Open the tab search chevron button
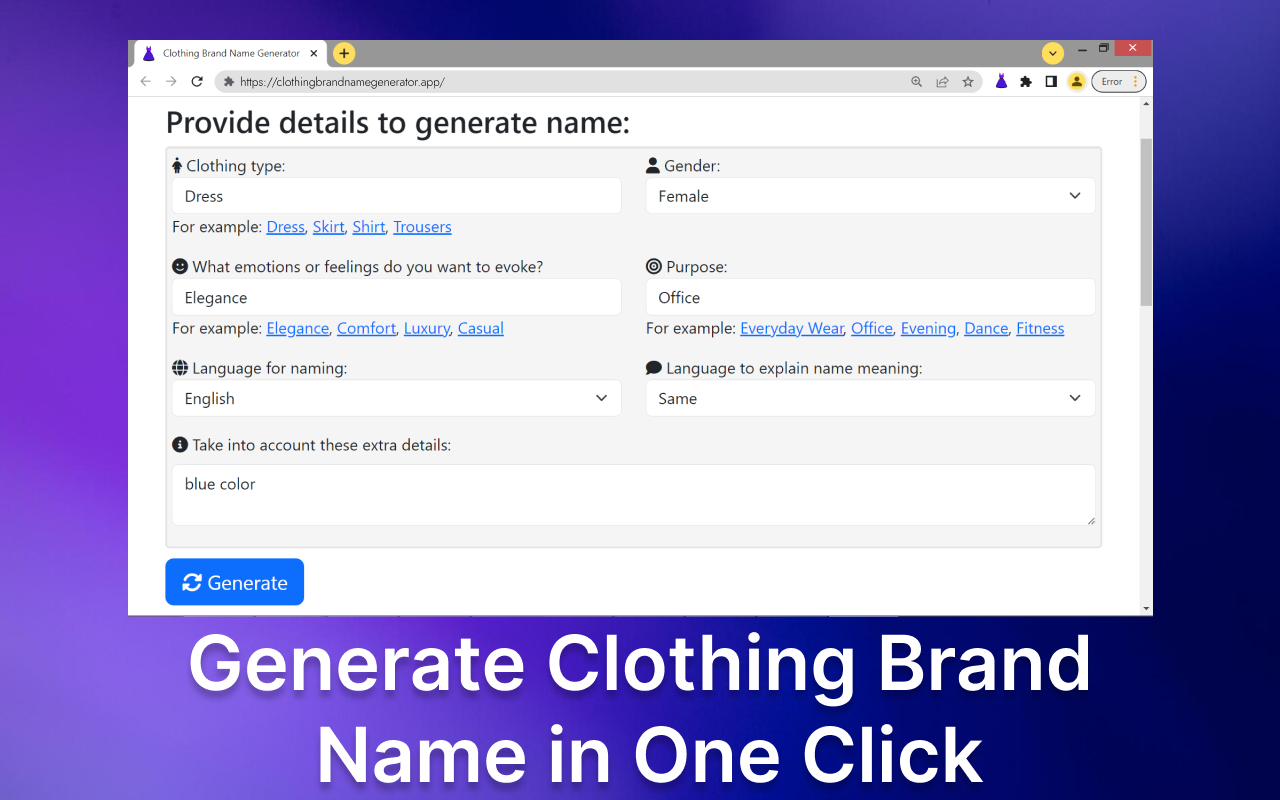 tap(1052, 53)
